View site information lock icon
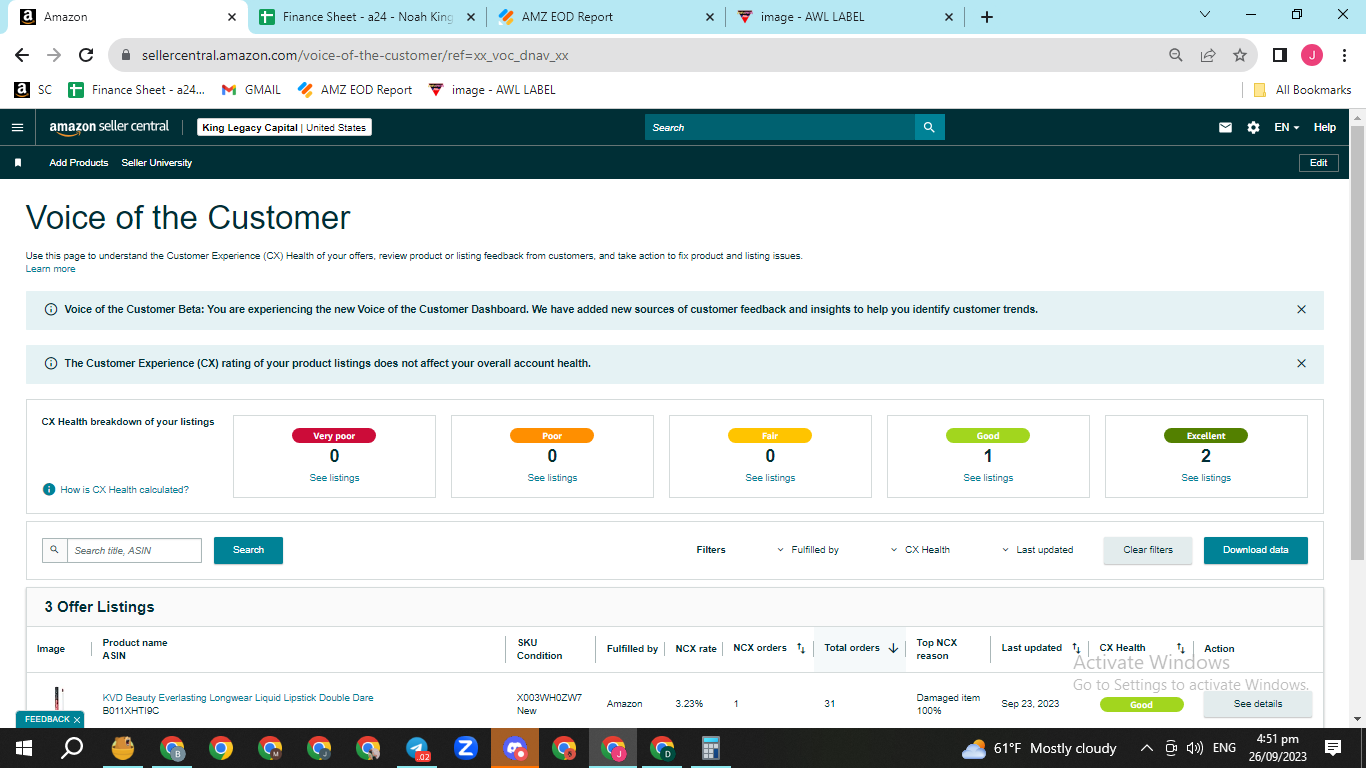Viewport: 1366px width, 768px height. click(x=126, y=56)
